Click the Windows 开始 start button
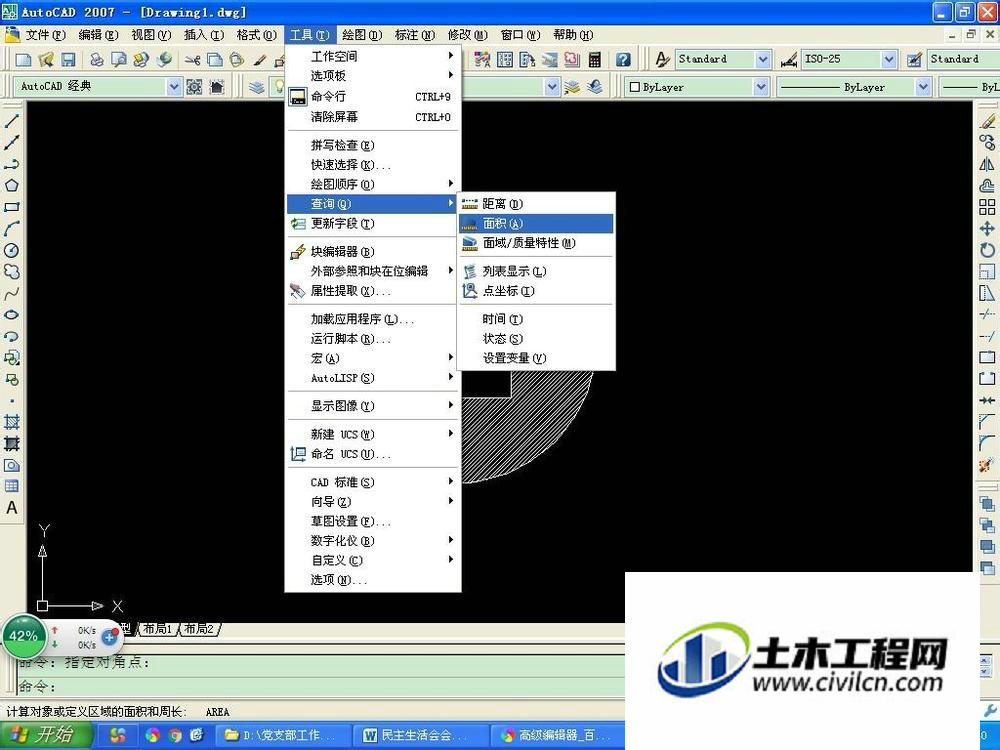Viewport: 1000px width, 750px height. (x=46, y=735)
